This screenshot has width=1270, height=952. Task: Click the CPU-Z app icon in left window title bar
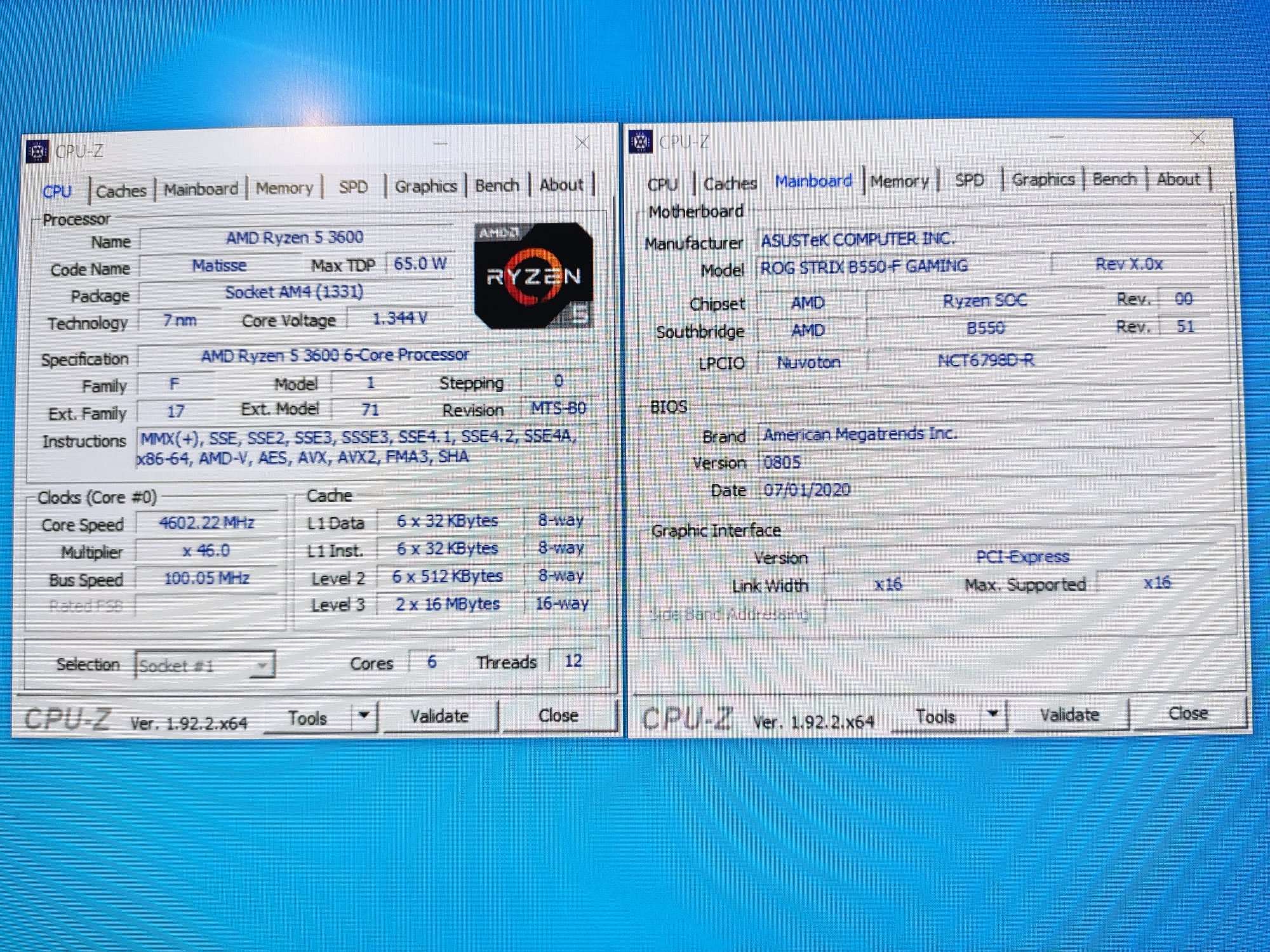click(x=37, y=151)
